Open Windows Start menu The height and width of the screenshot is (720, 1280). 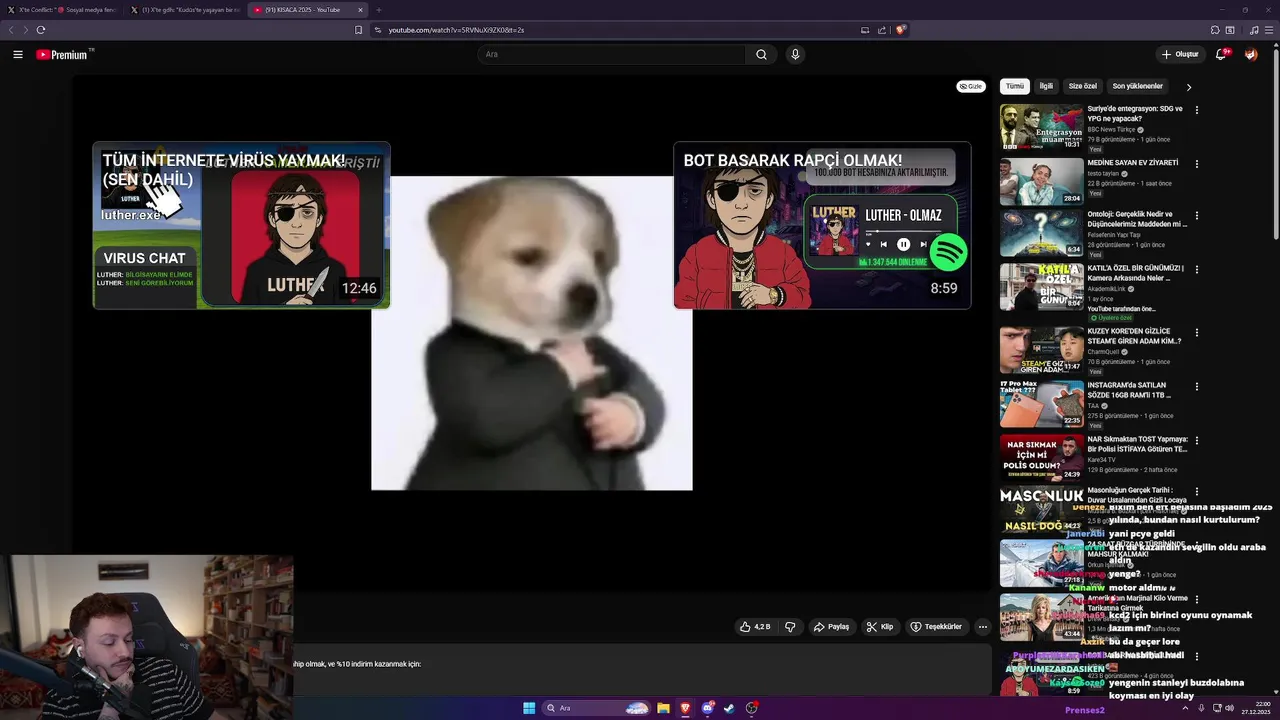[x=529, y=708]
